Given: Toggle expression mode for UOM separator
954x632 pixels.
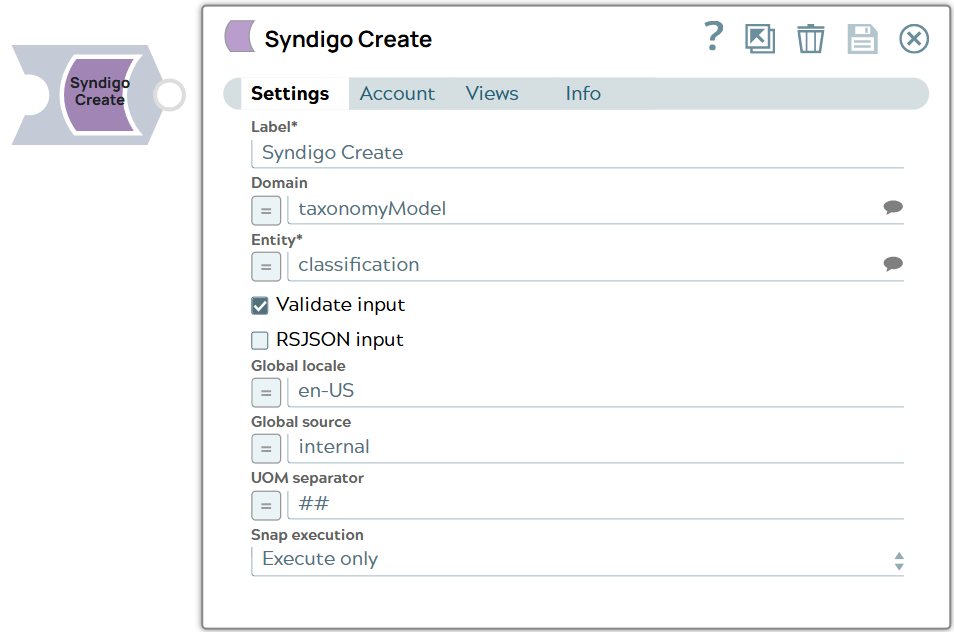Looking at the screenshot, I should coord(265,505).
